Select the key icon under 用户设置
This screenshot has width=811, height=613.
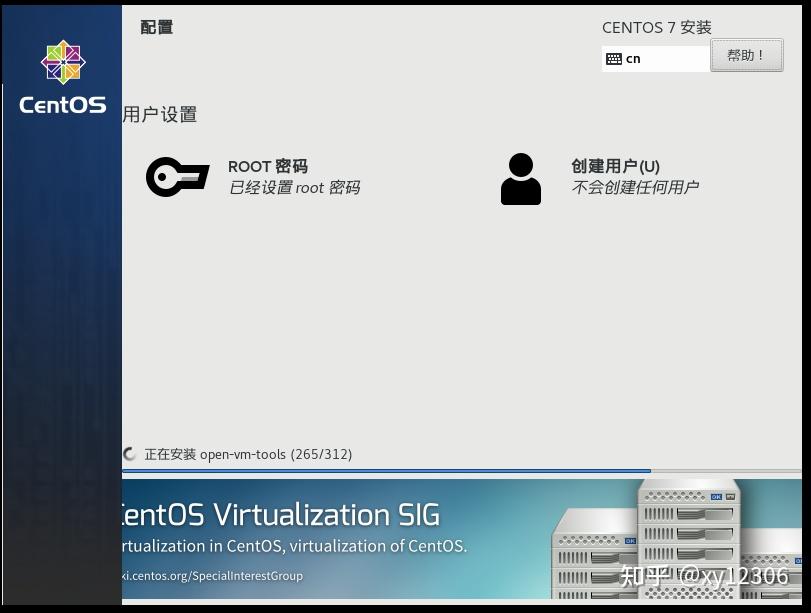point(177,176)
